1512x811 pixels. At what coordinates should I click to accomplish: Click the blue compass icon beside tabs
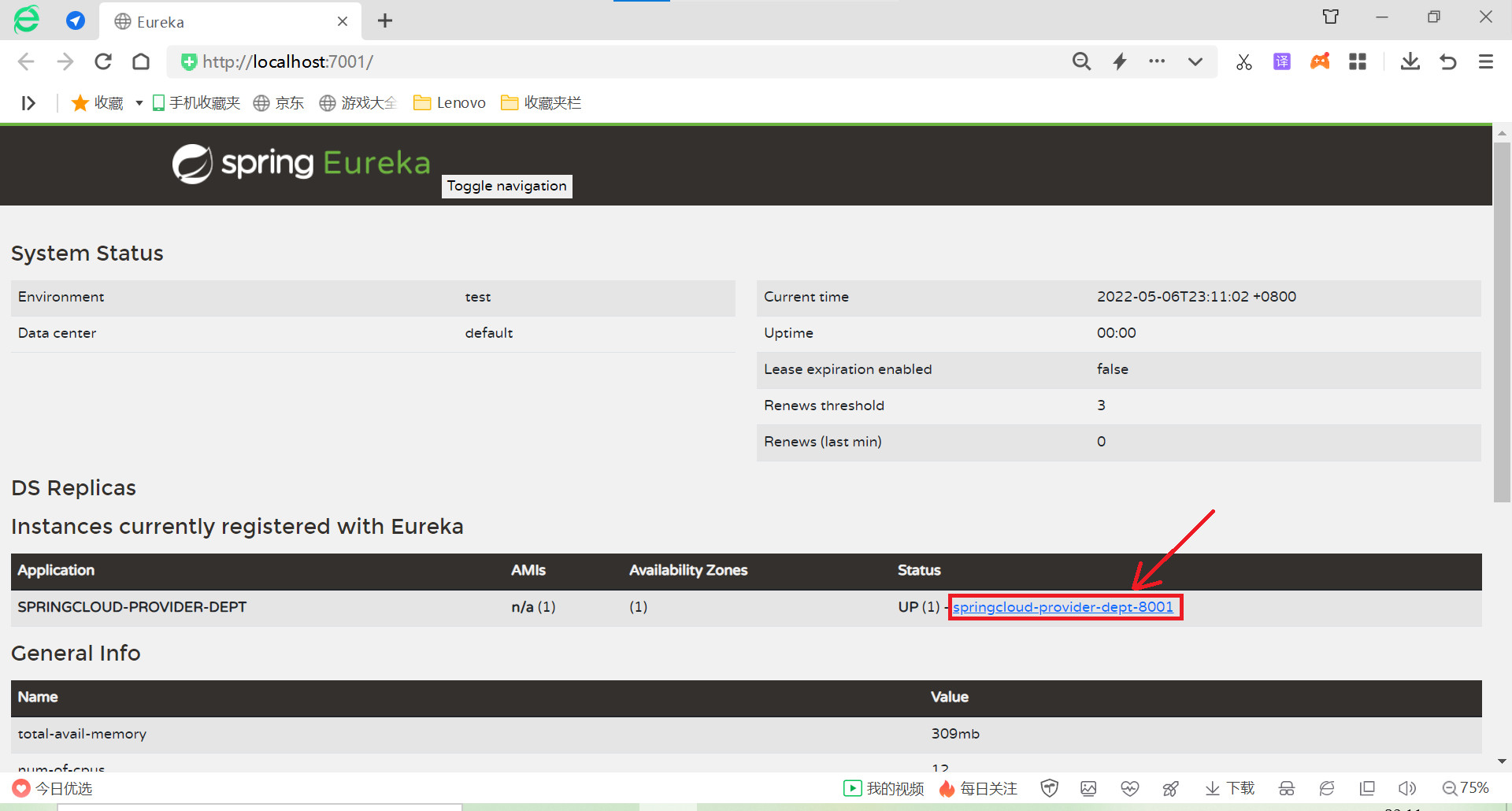76,20
